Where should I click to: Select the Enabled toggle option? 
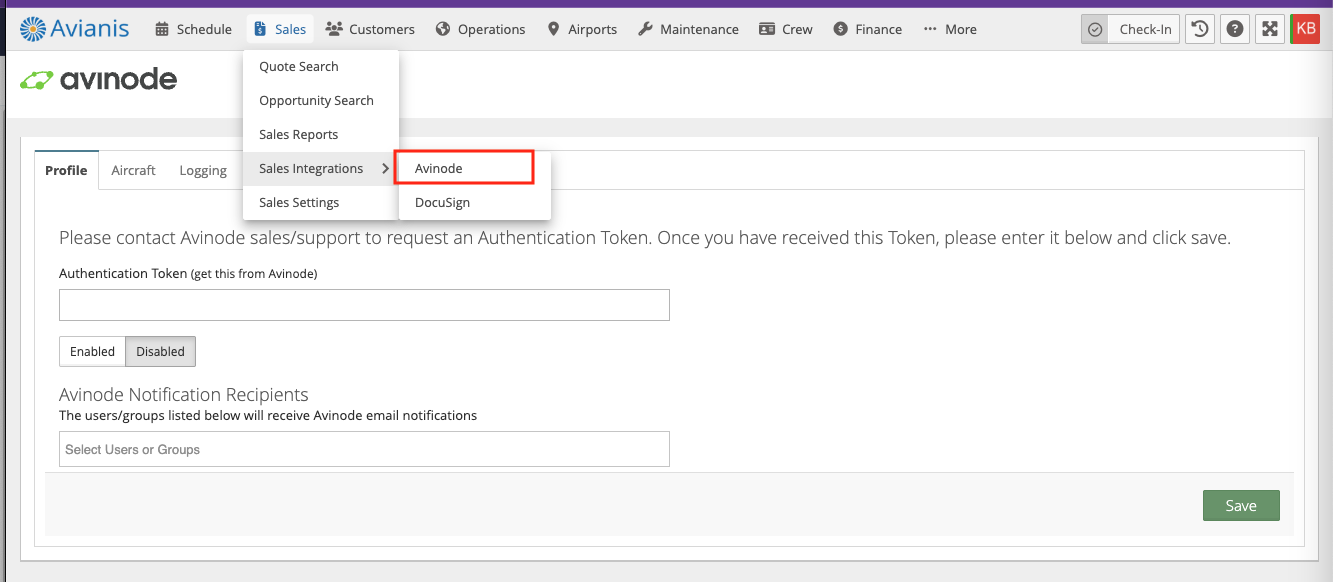(92, 351)
